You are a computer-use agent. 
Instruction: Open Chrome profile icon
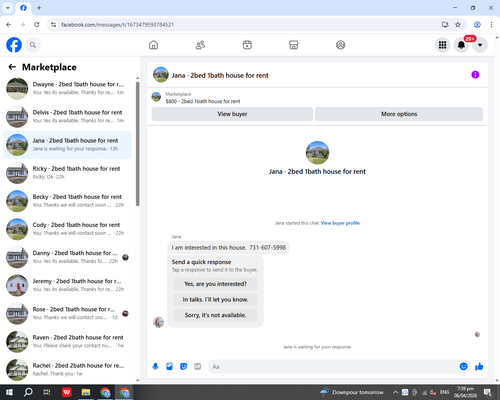pos(477,25)
